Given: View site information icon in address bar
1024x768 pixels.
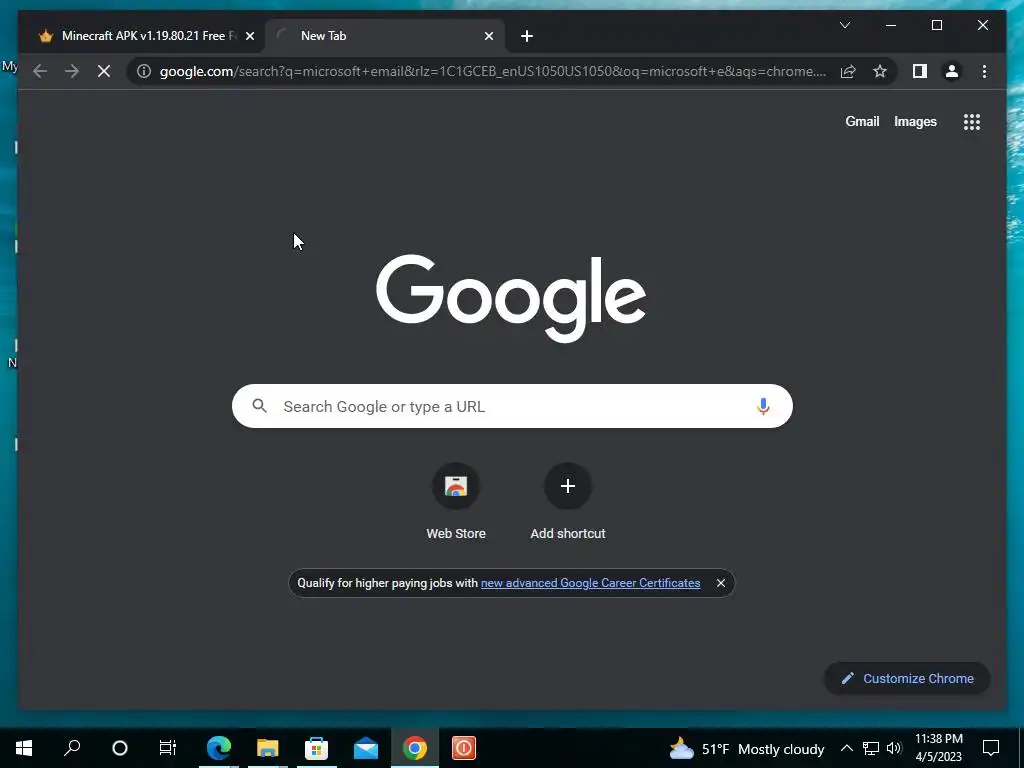Looking at the screenshot, I should pos(144,71).
